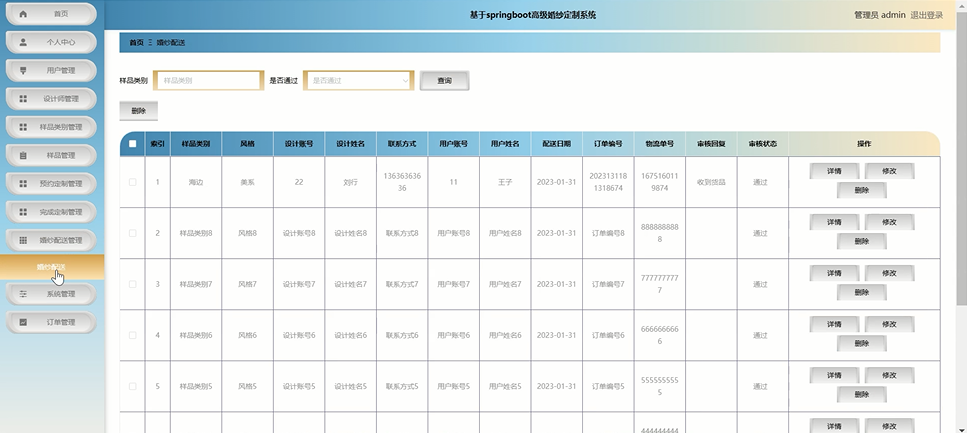Click 修改 for the 订单编号7 row

click(x=889, y=273)
